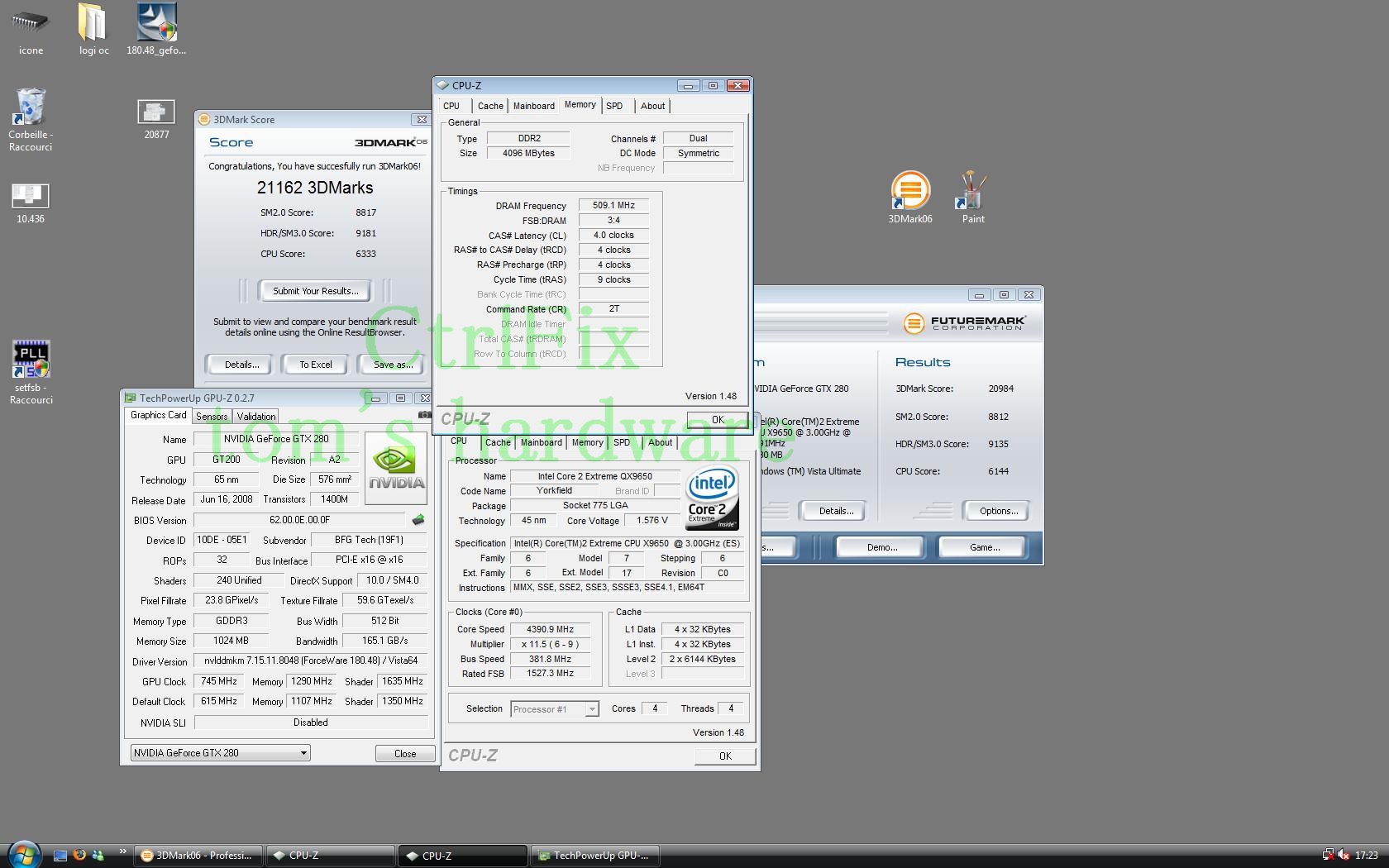The image size is (1389, 868).
Task: Open the 20877 image file
Action: [x=156, y=119]
